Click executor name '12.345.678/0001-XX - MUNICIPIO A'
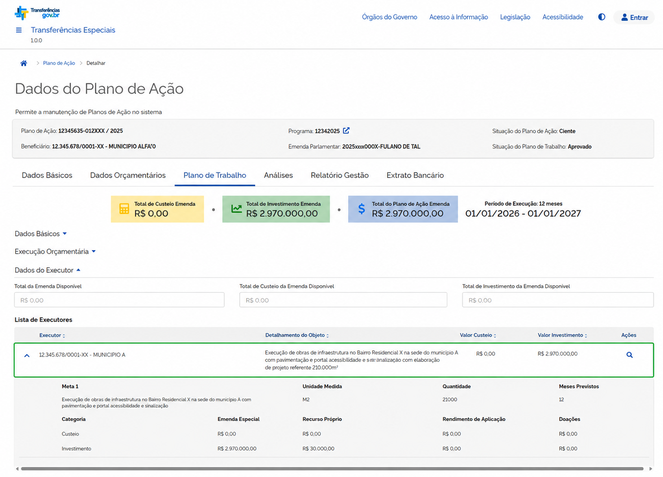 [x=82, y=355]
